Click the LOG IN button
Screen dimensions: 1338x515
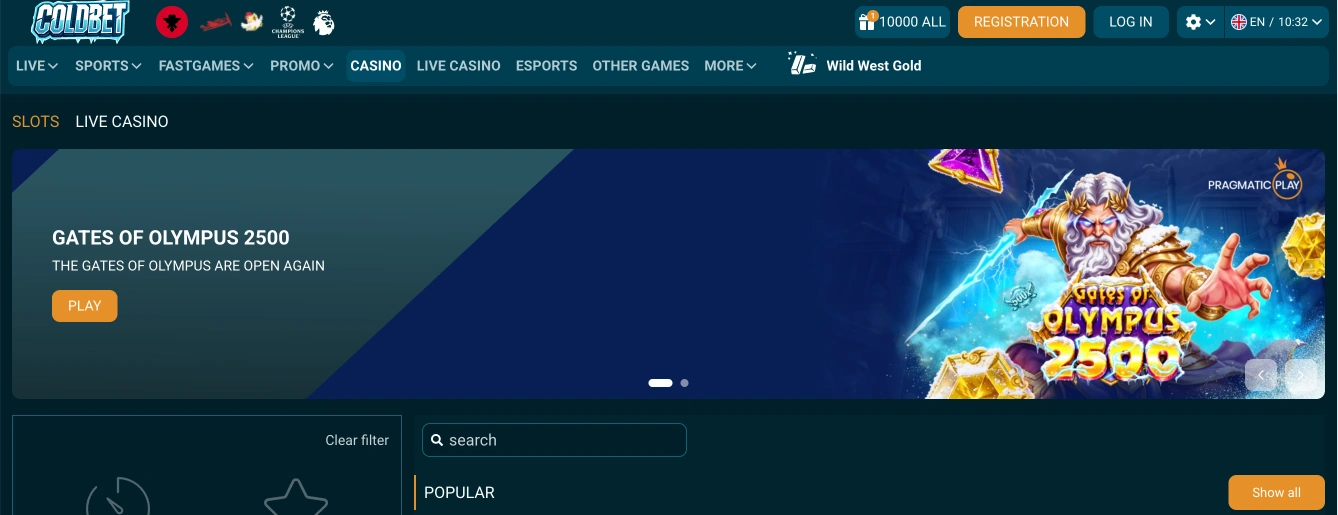click(x=1131, y=22)
